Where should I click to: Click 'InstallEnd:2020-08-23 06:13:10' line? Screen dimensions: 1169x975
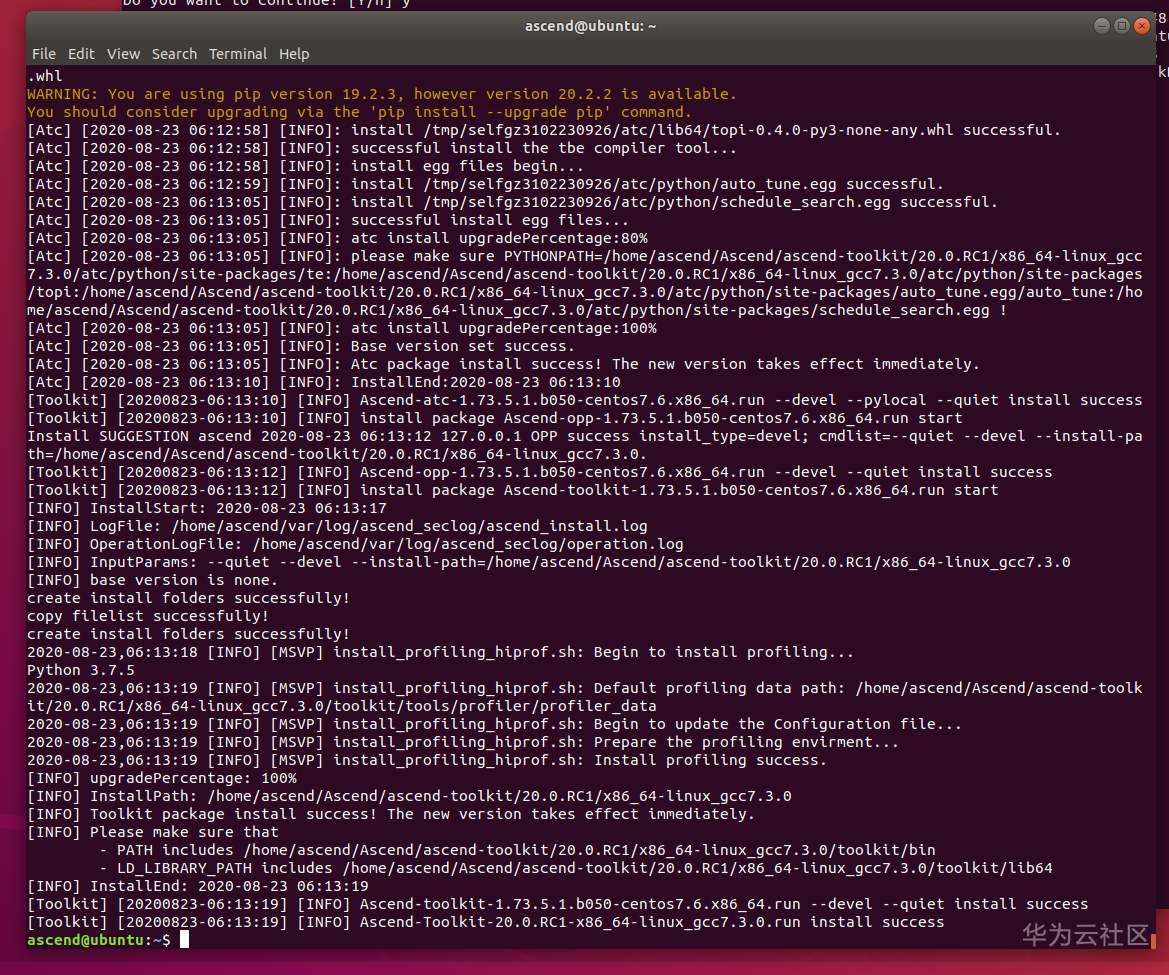324,382
